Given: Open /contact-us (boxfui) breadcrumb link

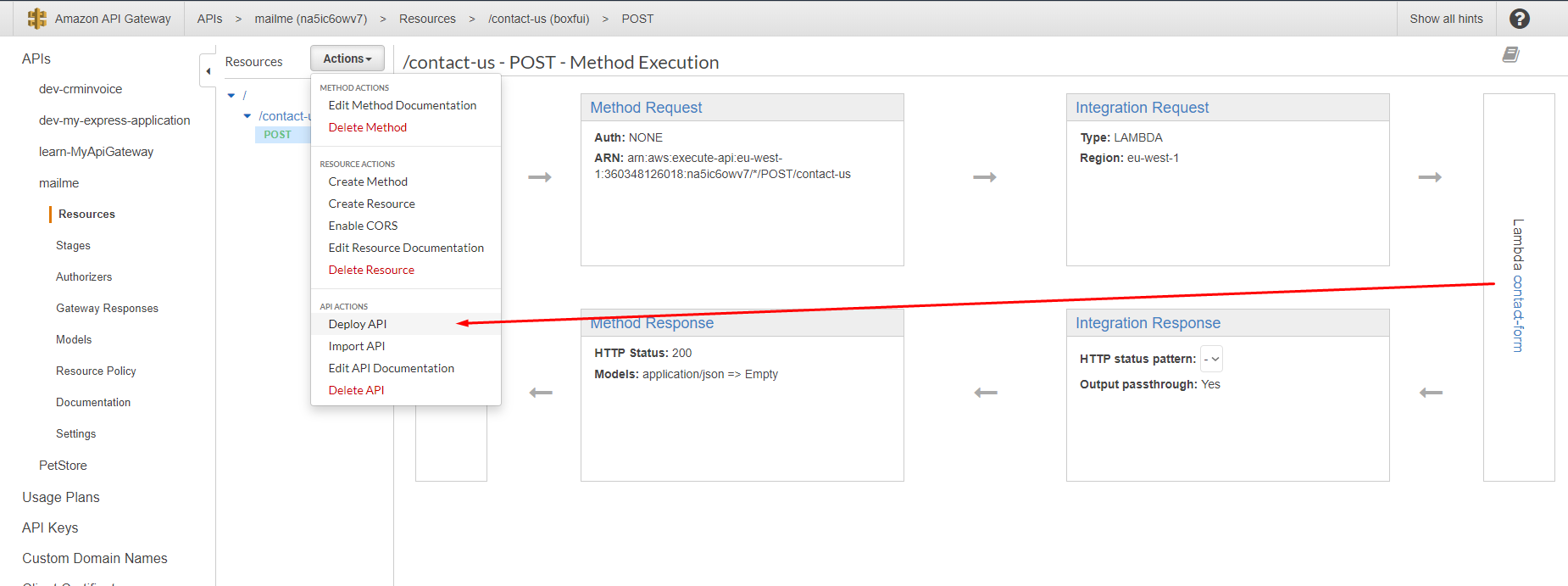Looking at the screenshot, I should tap(538, 19).
